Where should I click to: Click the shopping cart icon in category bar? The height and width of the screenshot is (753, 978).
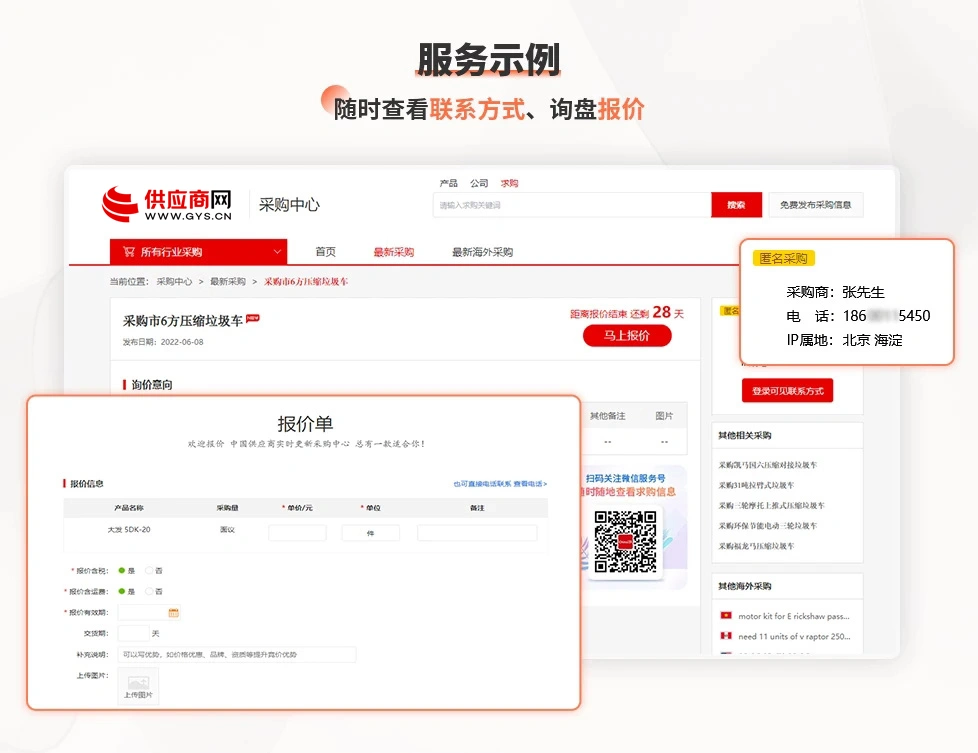click(128, 252)
